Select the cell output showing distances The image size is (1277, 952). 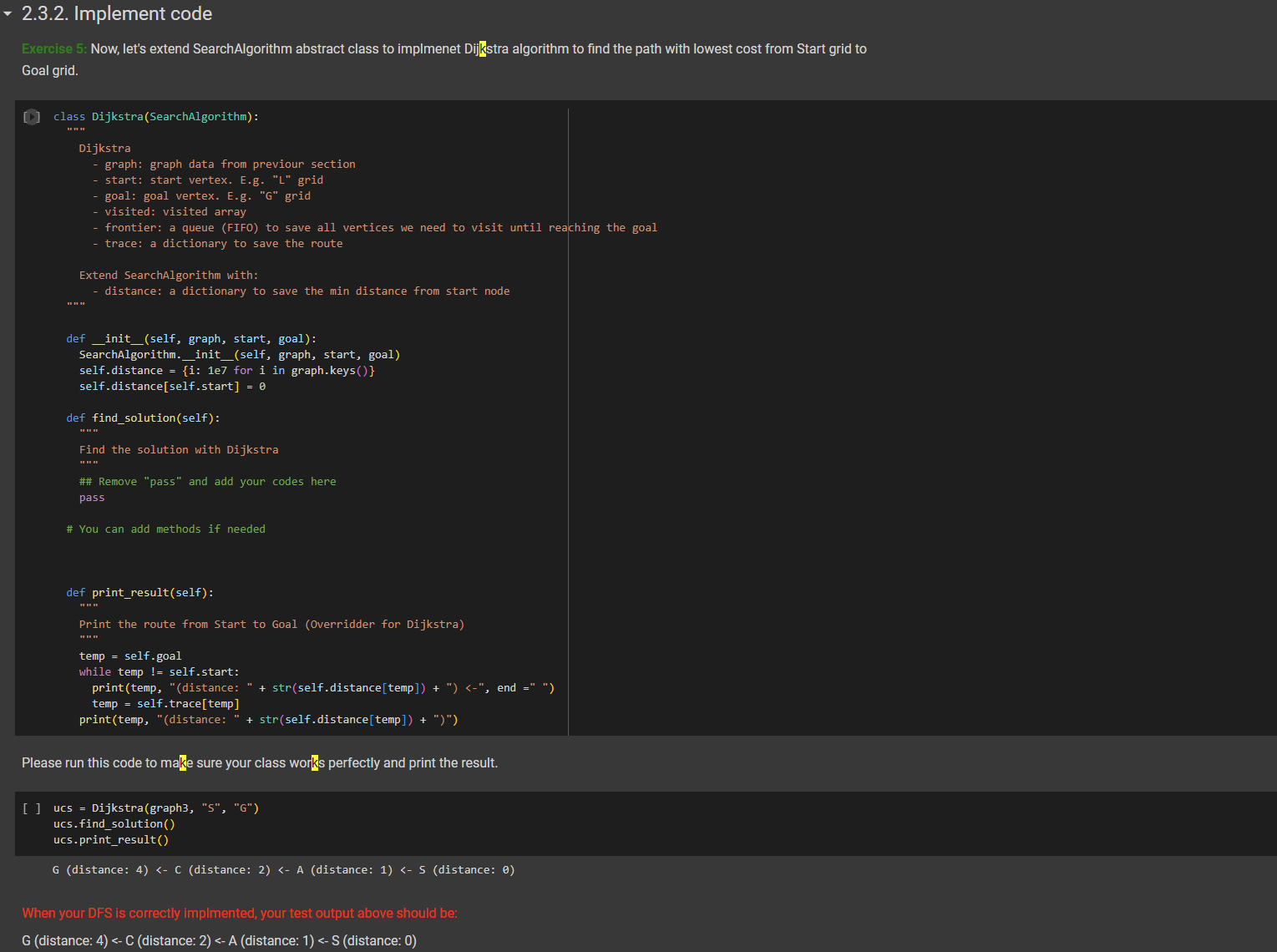pos(284,869)
